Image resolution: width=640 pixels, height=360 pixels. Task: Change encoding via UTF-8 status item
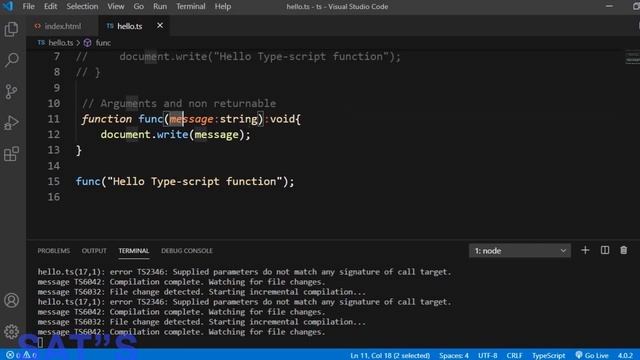tap(487, 356)
